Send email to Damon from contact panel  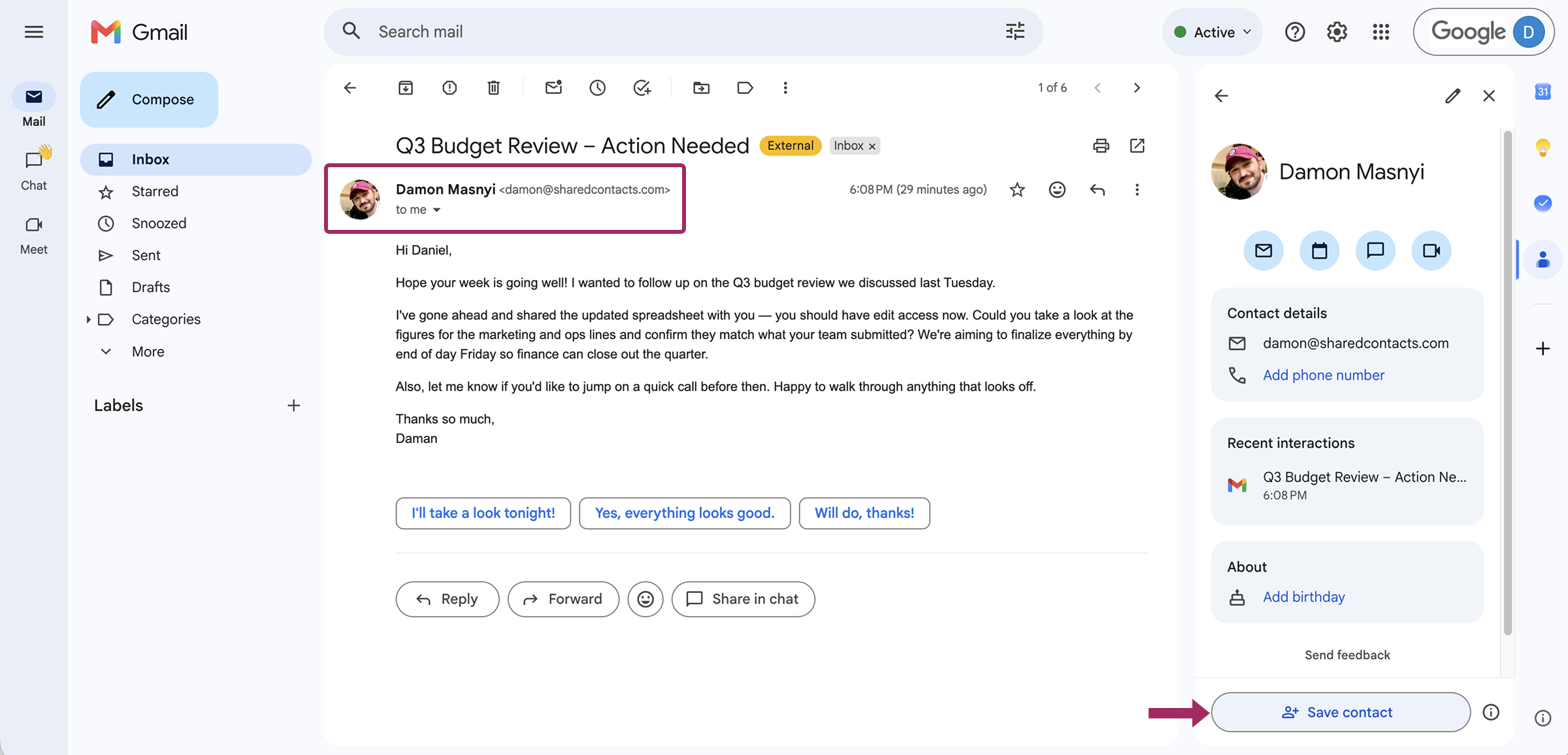[x=1264, y=251]
